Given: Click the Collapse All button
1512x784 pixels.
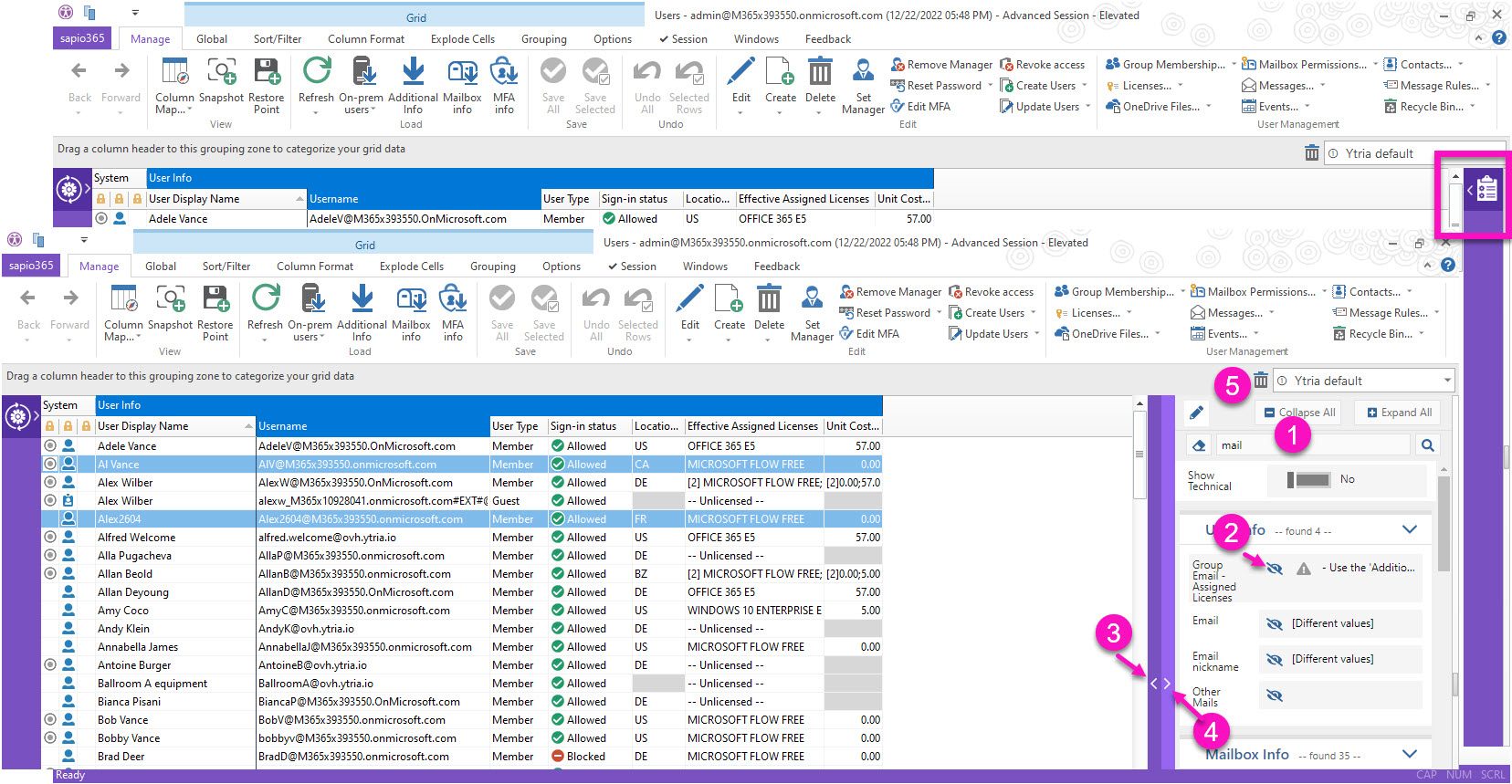Looking at the screenshot, I should tap(1300, 413).
